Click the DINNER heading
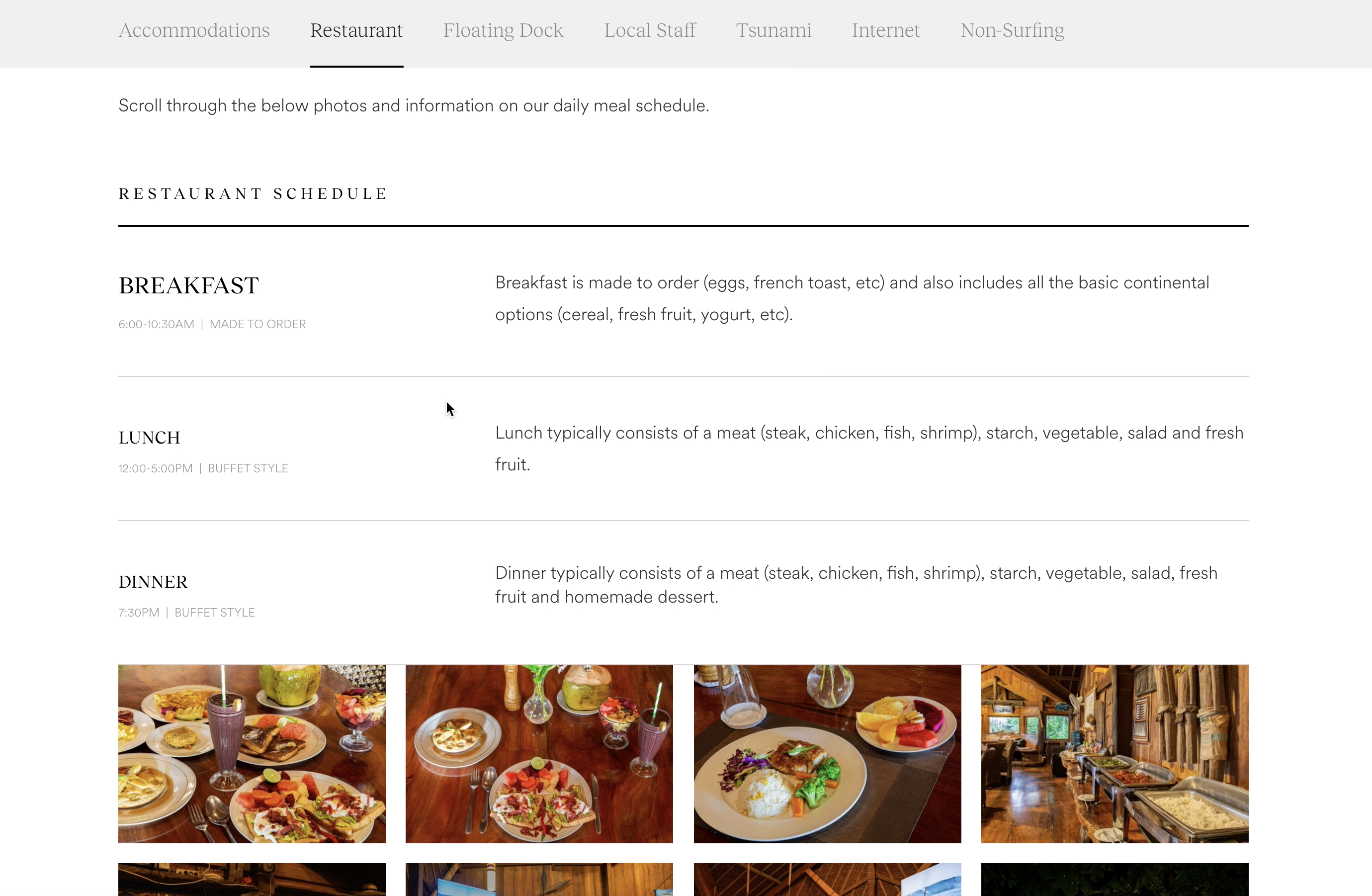Screen dimensions: 1372x896 pyautogui.click(x=153, y=582)
